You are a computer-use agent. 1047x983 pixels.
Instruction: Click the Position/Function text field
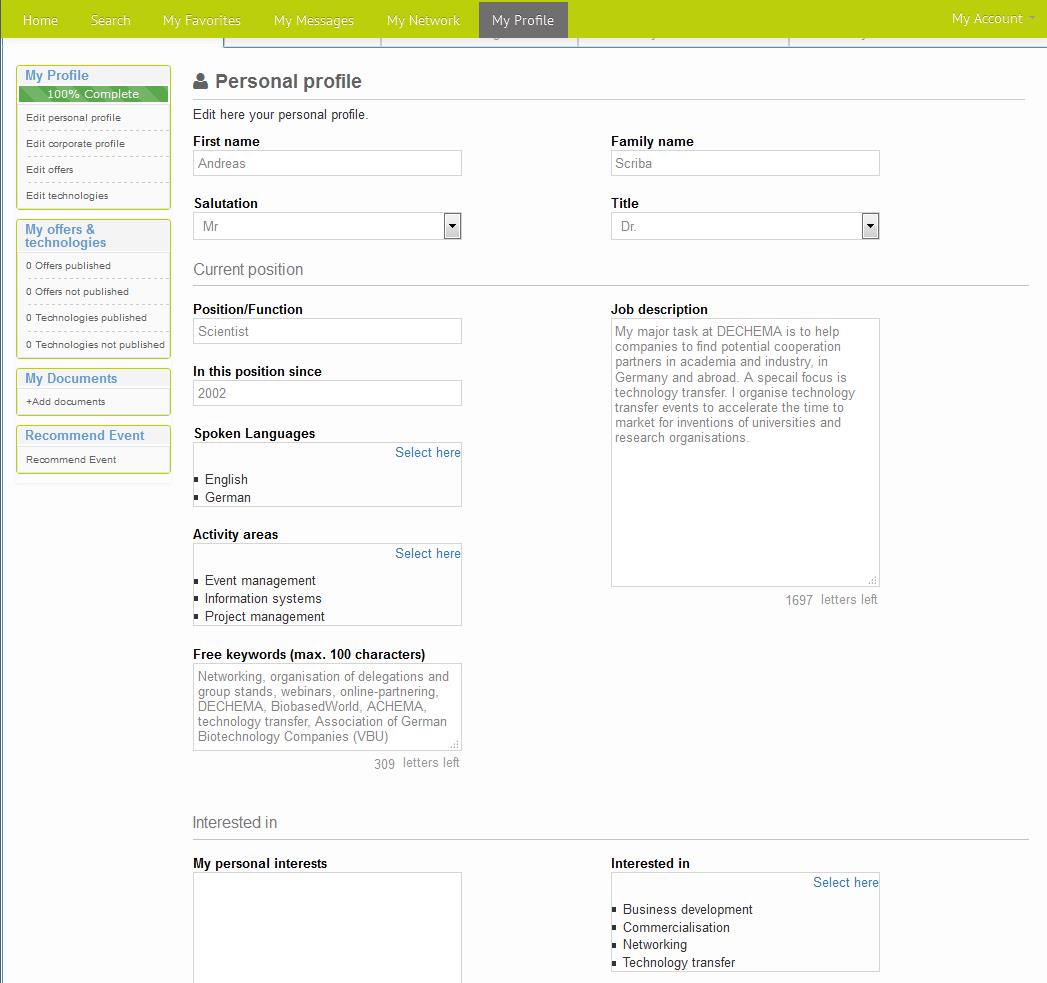(327, 332)
